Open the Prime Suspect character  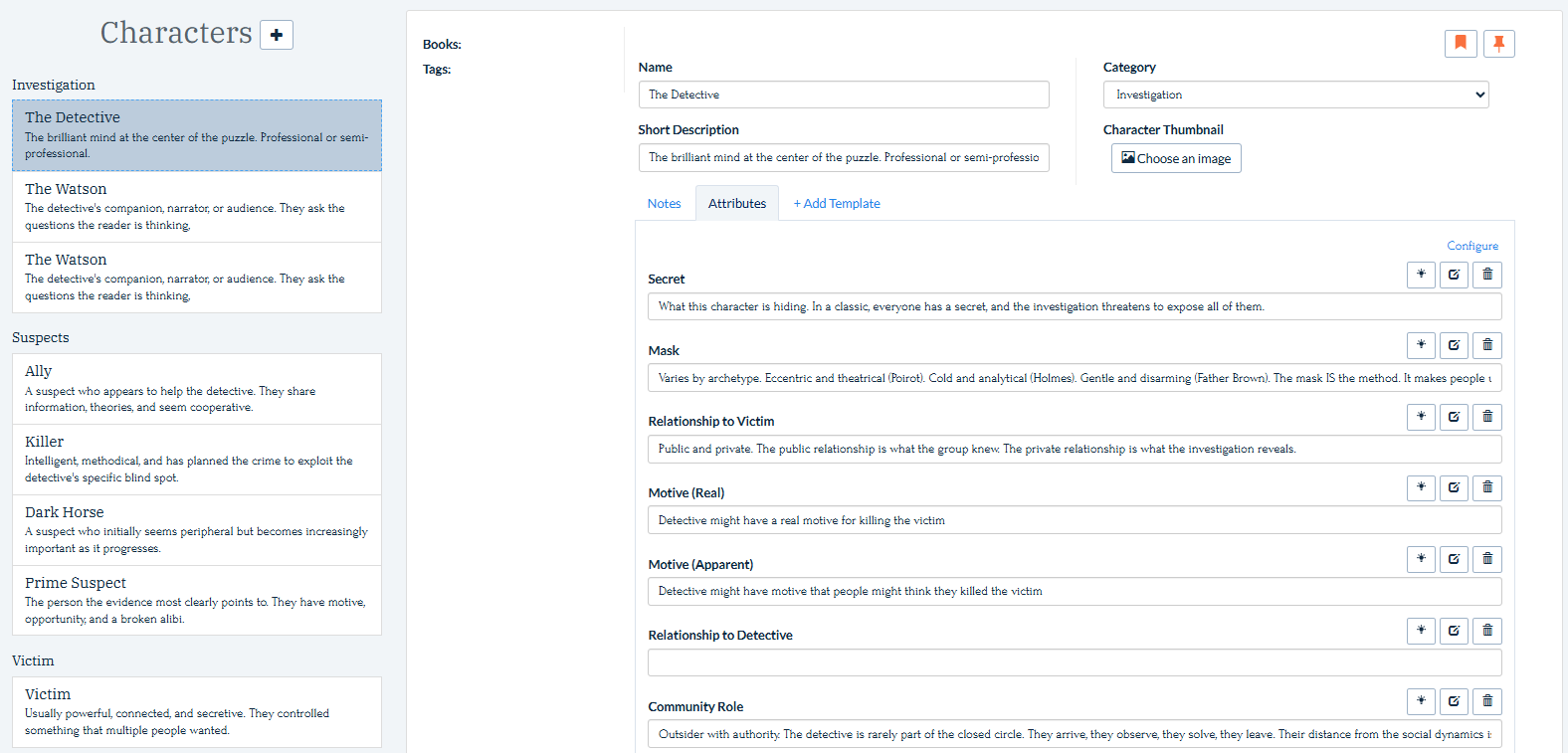(x=197, y=600)
